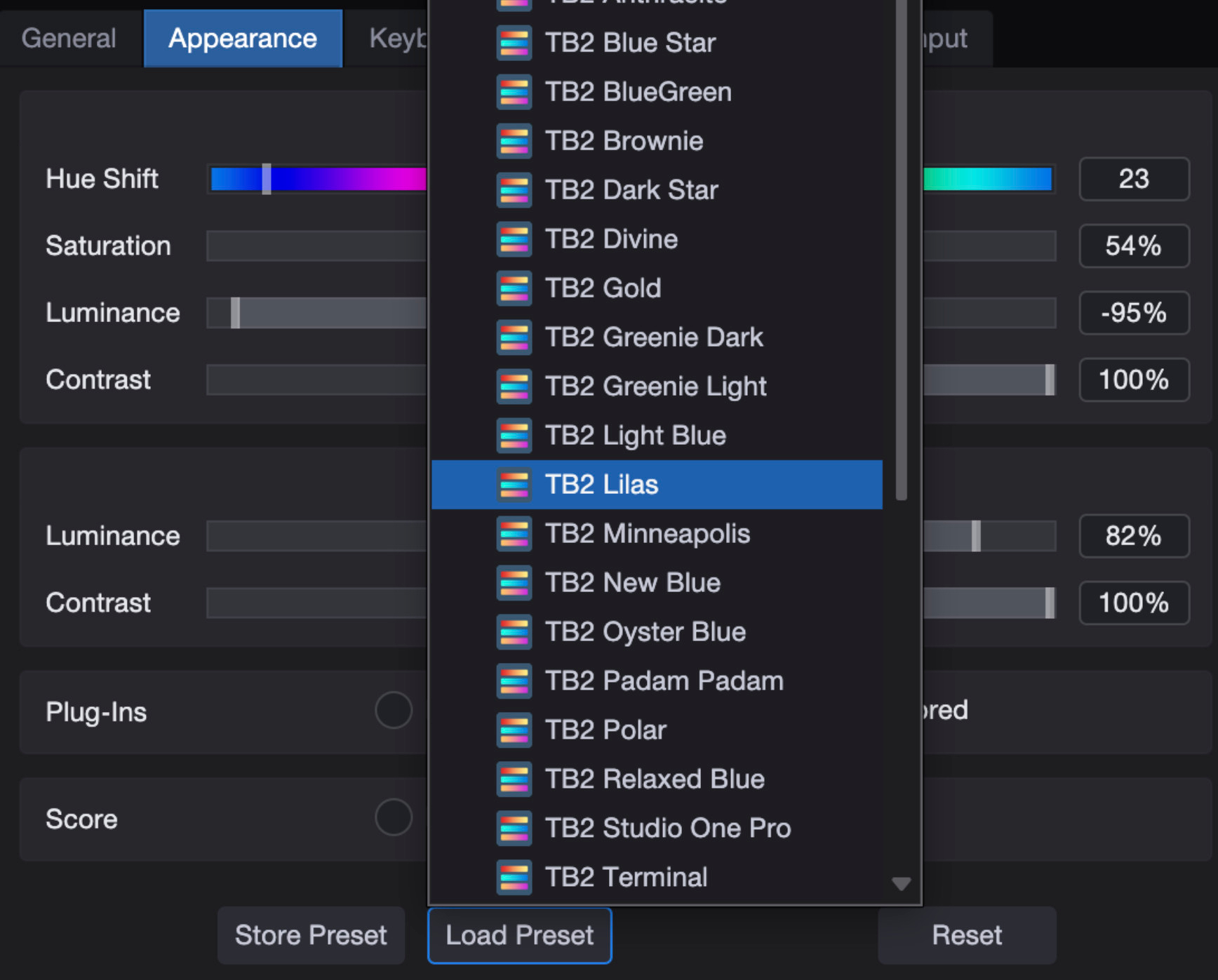This screenshot has height=980, width=1218.
Task: Click the Hue Shift slider handle
Action: click(267, 179)
